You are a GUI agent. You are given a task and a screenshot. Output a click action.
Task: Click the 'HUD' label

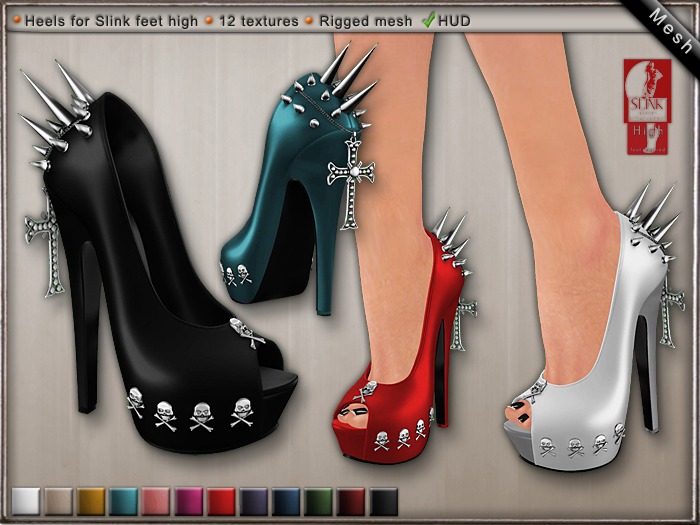(x=454, y=21)
